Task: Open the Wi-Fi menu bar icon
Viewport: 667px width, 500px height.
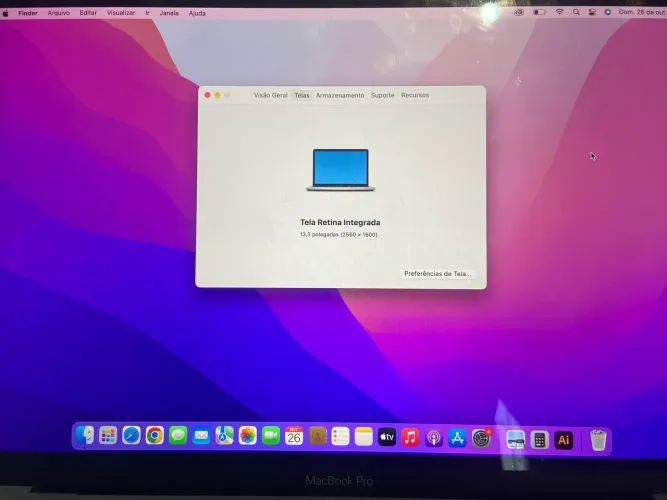Action: [x=559, y=12]
